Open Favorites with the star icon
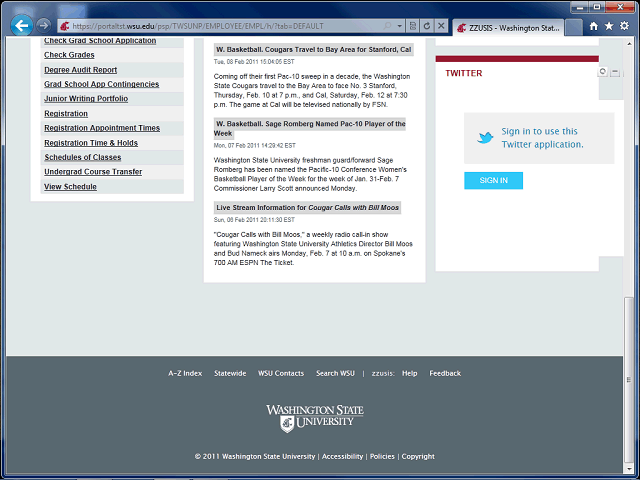This screenshot has width=640, height=480. click(609, 26)
